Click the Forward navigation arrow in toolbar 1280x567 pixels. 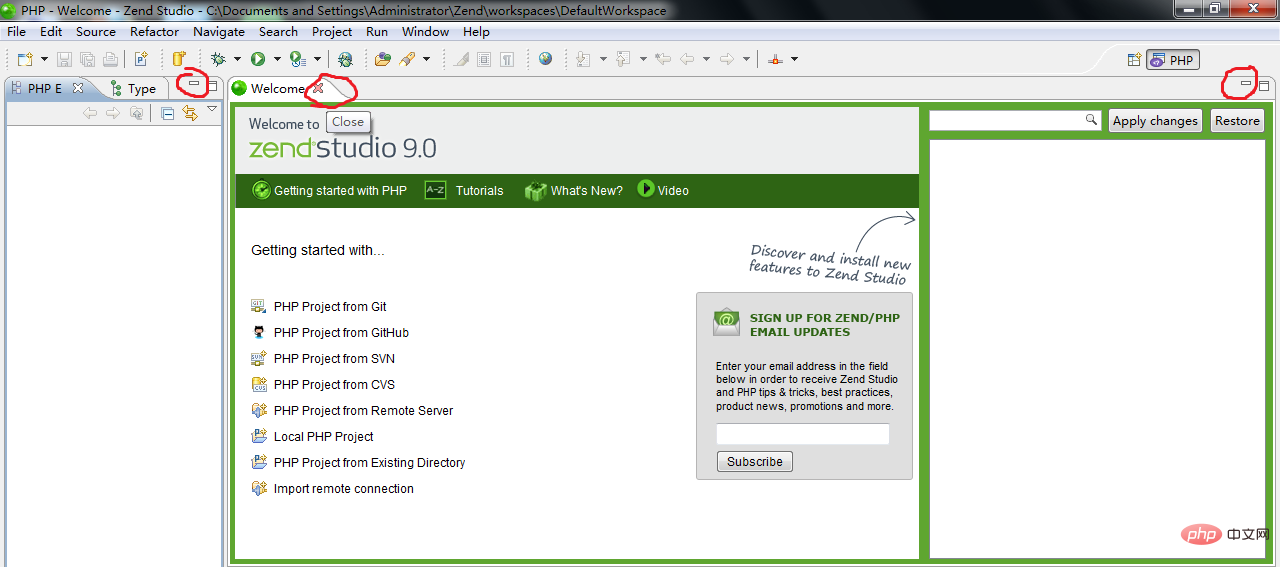pyautogui.click(x=727, y=60)
